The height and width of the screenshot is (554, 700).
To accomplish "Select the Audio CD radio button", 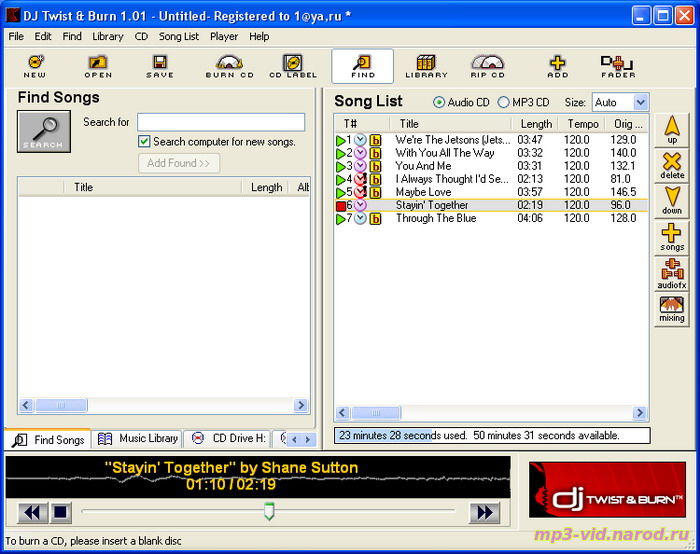I will click(439, 102).
